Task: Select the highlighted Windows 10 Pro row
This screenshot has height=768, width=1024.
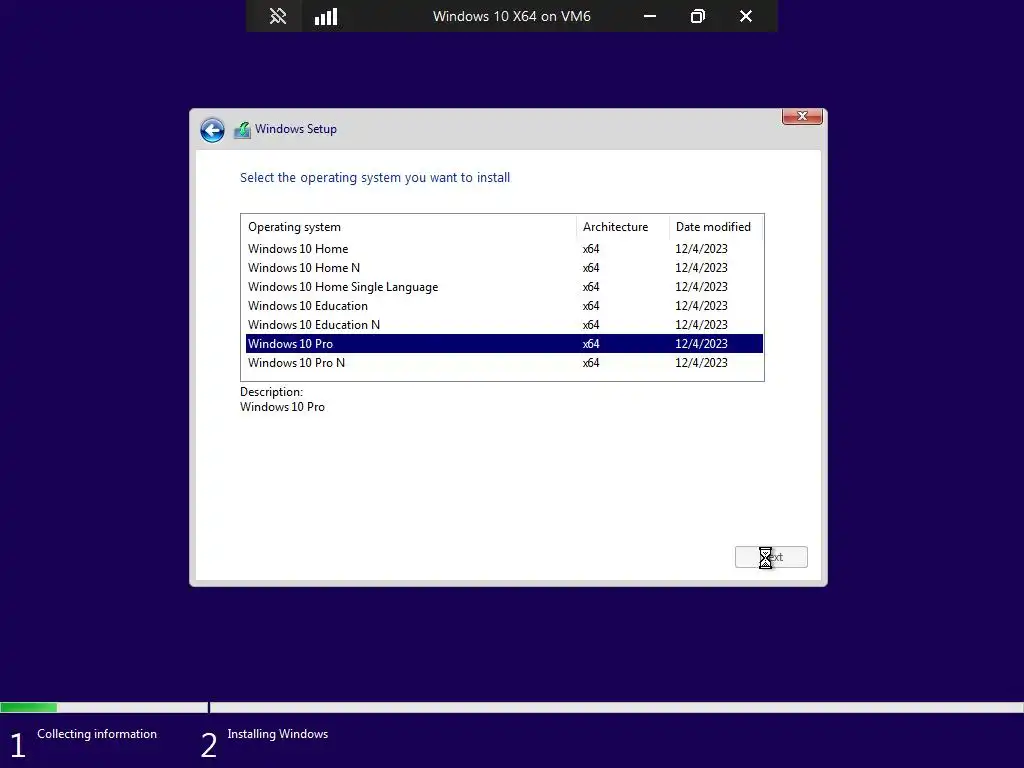Action: click(x=504, y=344)
